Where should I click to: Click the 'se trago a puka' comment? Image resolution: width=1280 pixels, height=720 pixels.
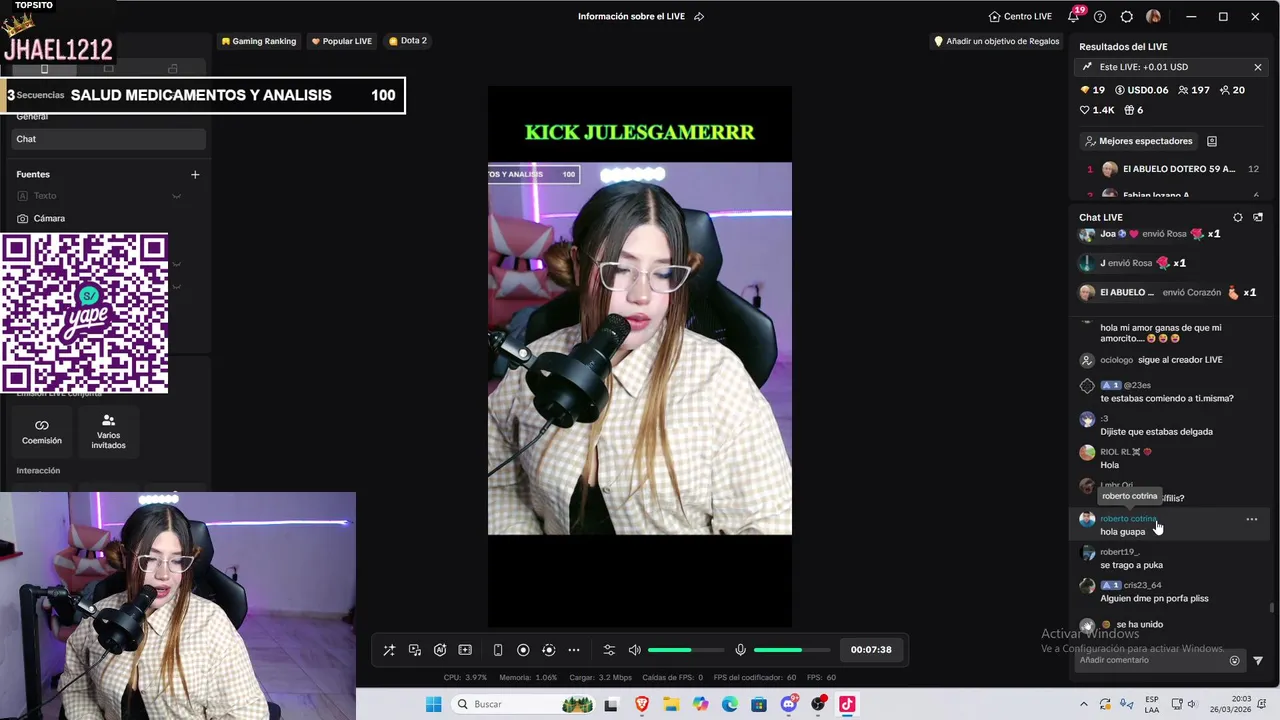click(x=1131, y=565)
